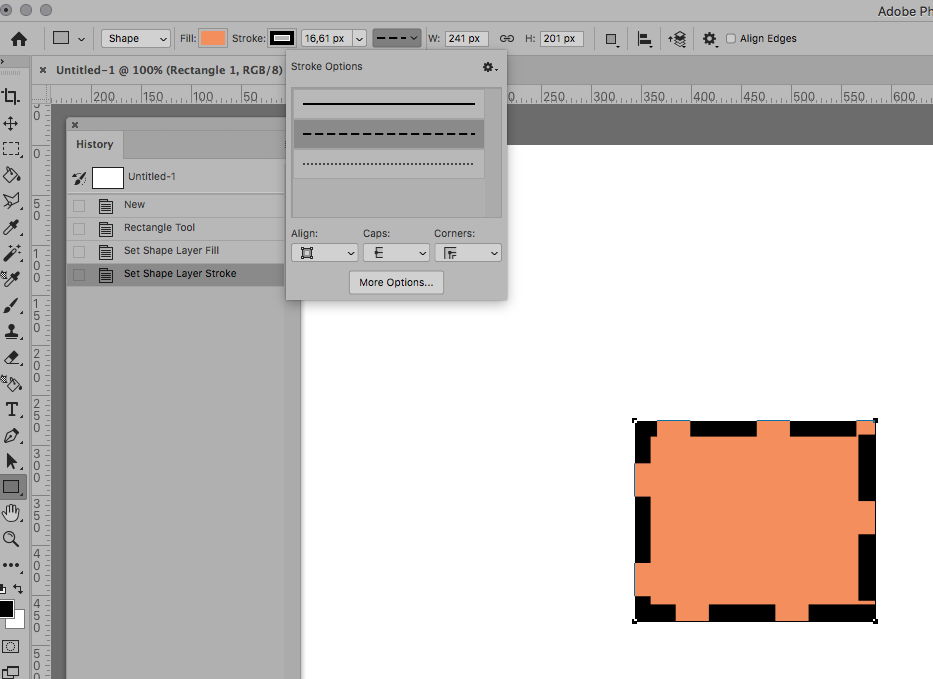
Task: Open the Corners type dropdown
Action: coord(467,253)
